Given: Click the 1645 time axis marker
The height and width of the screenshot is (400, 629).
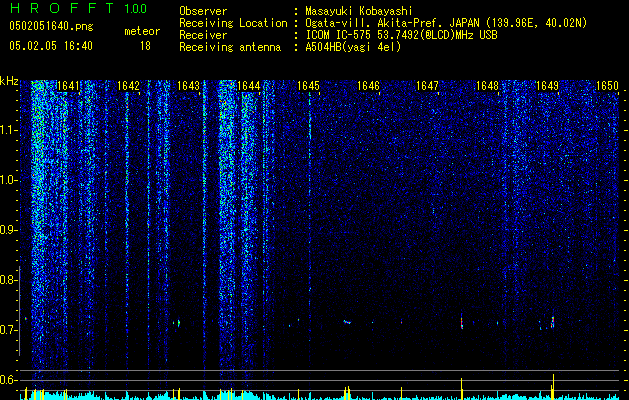Looking at the screenshot, I should coord(308,86).
